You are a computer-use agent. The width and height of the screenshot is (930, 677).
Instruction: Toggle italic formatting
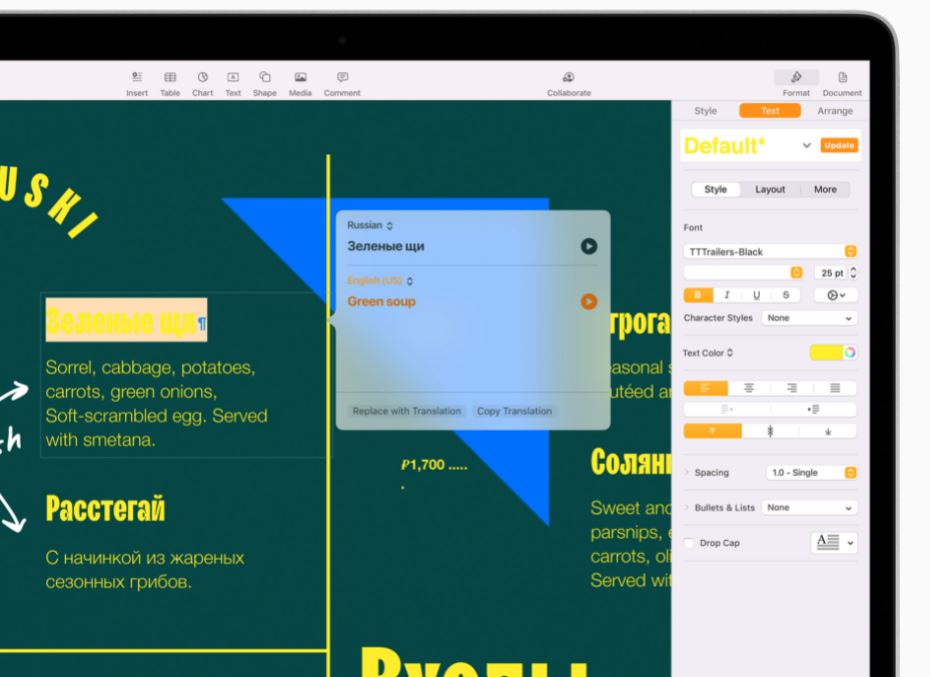coord(727,295)
